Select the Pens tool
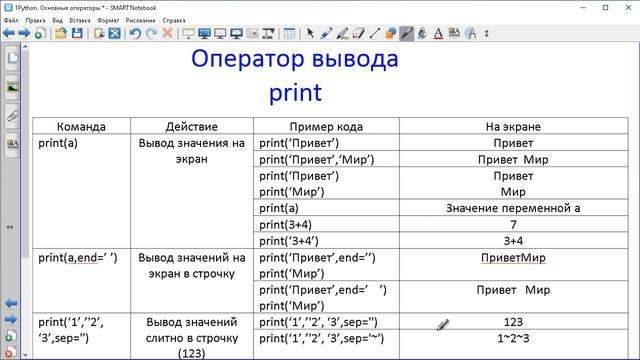640x360 pixels. (326, 33)
